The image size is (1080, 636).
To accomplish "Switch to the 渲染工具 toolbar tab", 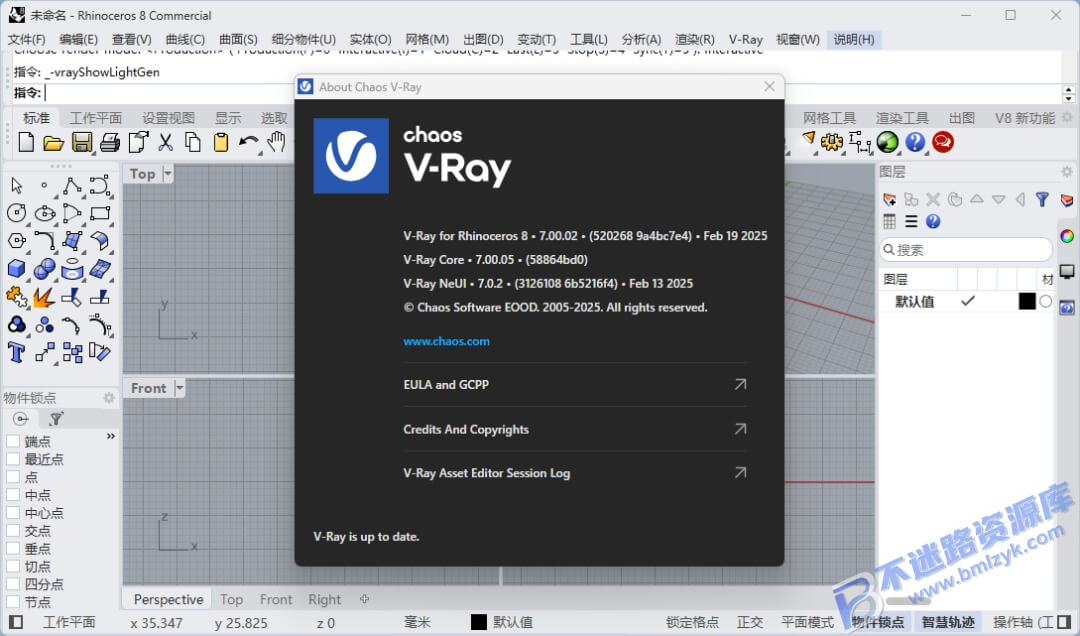I will click(x=902, y=118).
